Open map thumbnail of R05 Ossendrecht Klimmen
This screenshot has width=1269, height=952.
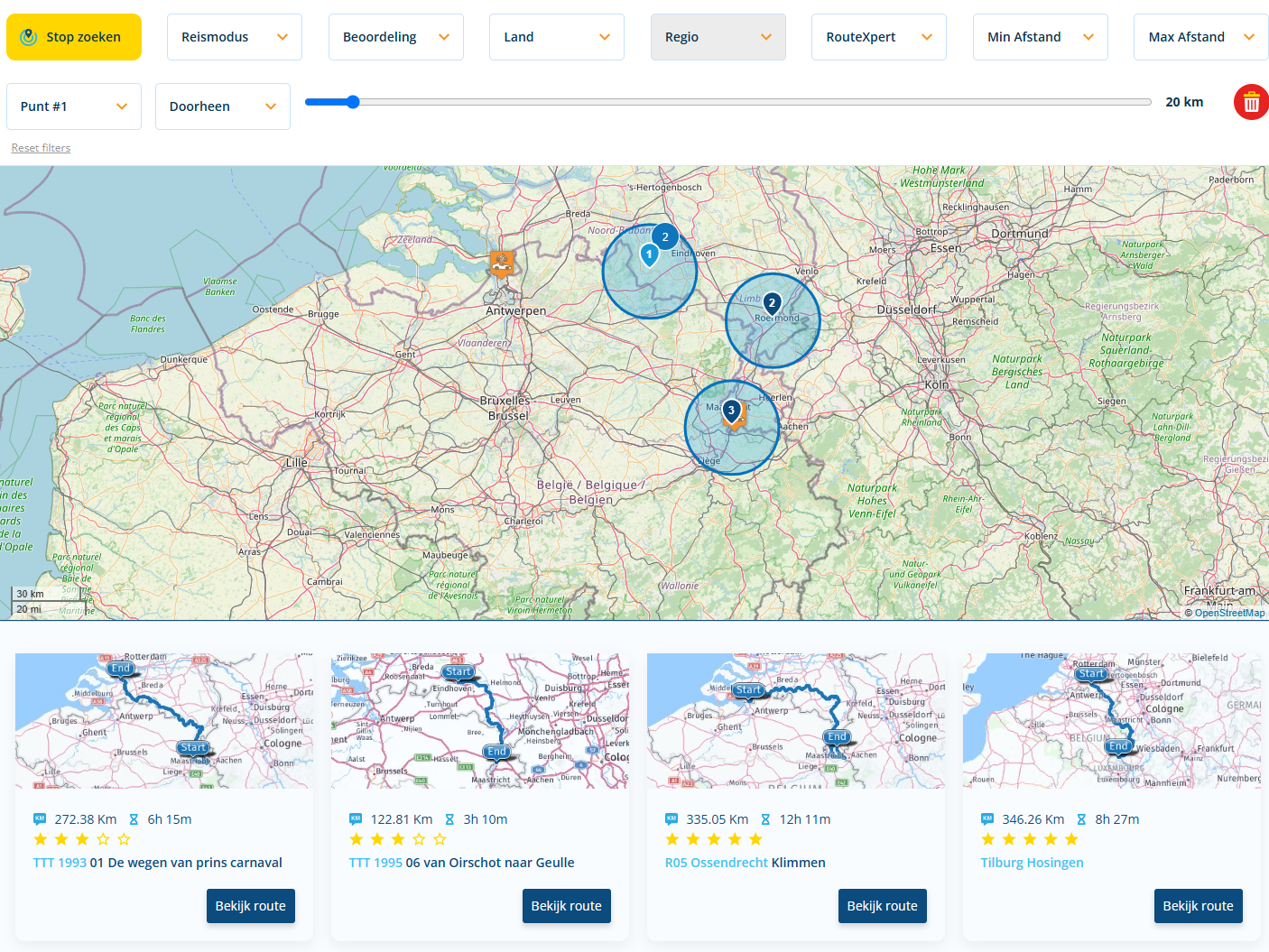(796, 721)
